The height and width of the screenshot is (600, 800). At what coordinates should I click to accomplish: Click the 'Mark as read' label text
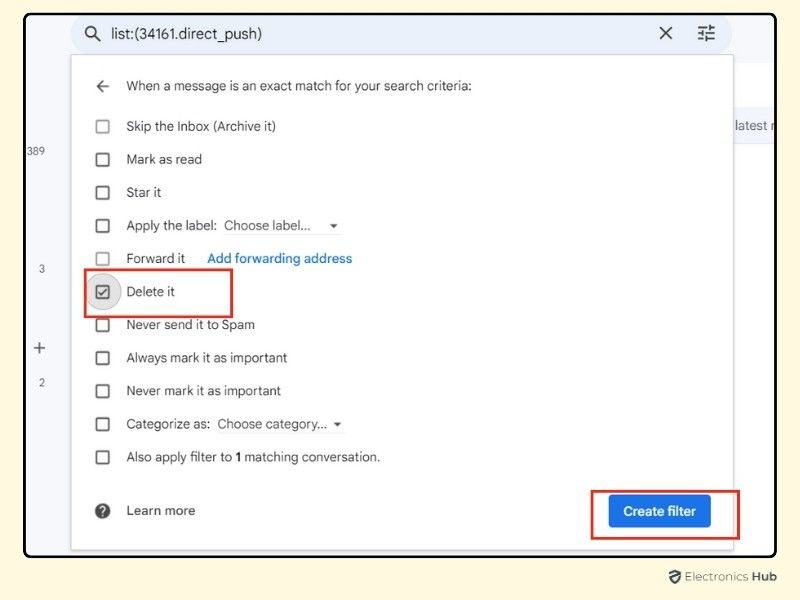tap(164, 160)
